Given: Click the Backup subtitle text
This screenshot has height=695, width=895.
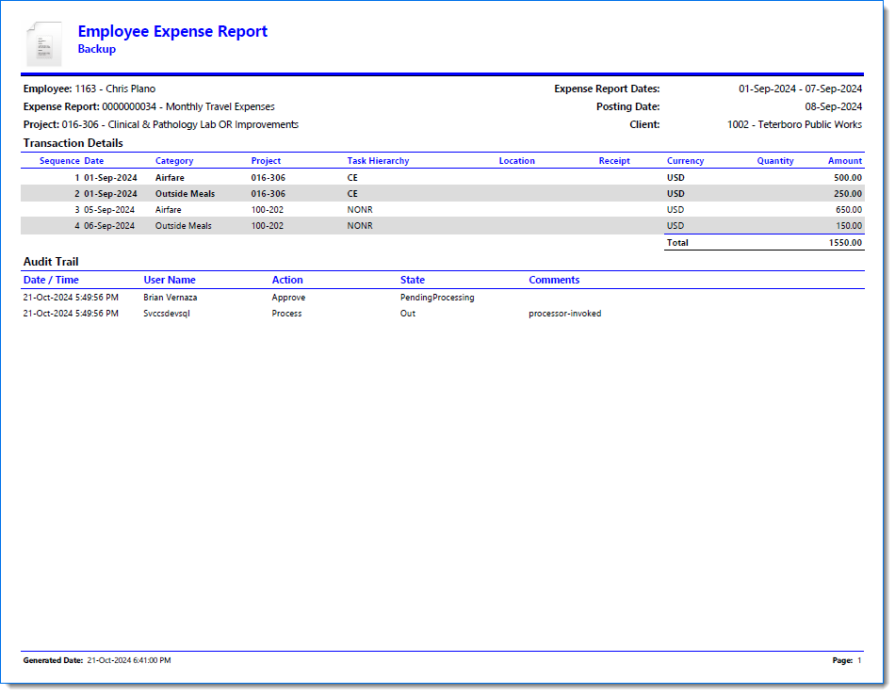Looking at the screenshot, I should click(x=97, y=49).
